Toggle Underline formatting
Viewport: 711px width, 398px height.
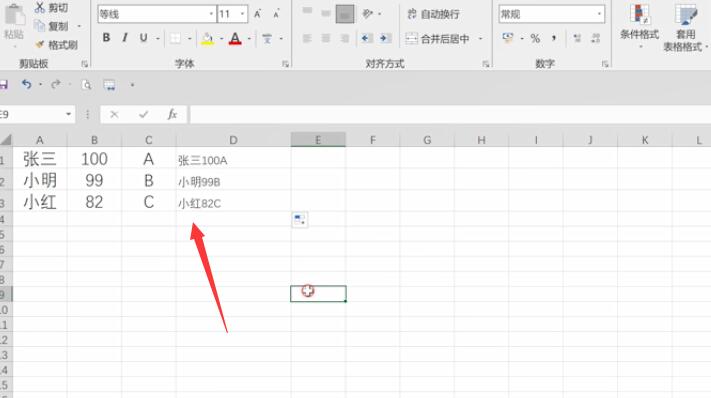pyautogui.click(x=143, y=38)
